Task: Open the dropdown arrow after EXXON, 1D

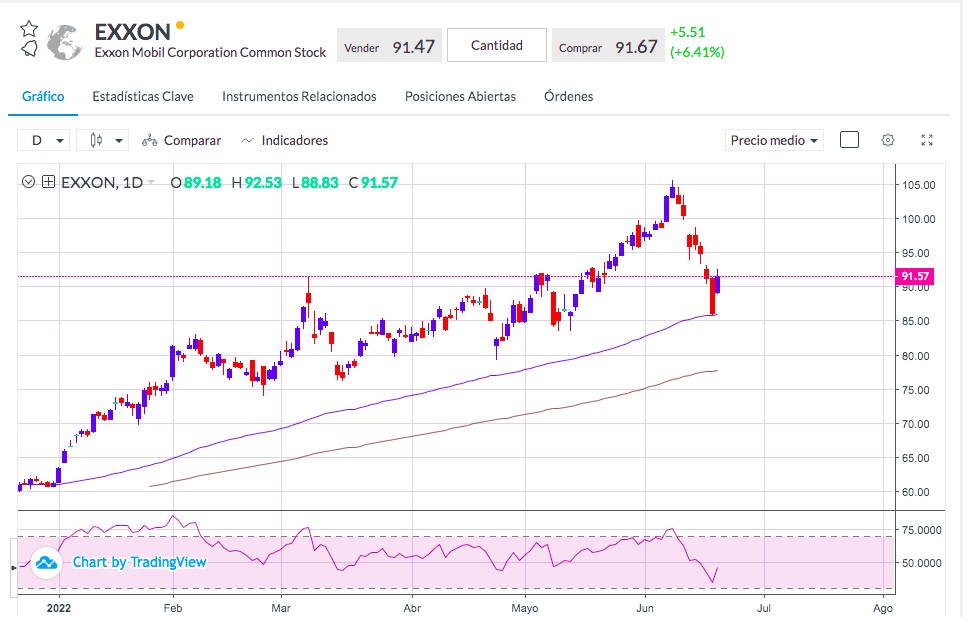Action: 151,182
